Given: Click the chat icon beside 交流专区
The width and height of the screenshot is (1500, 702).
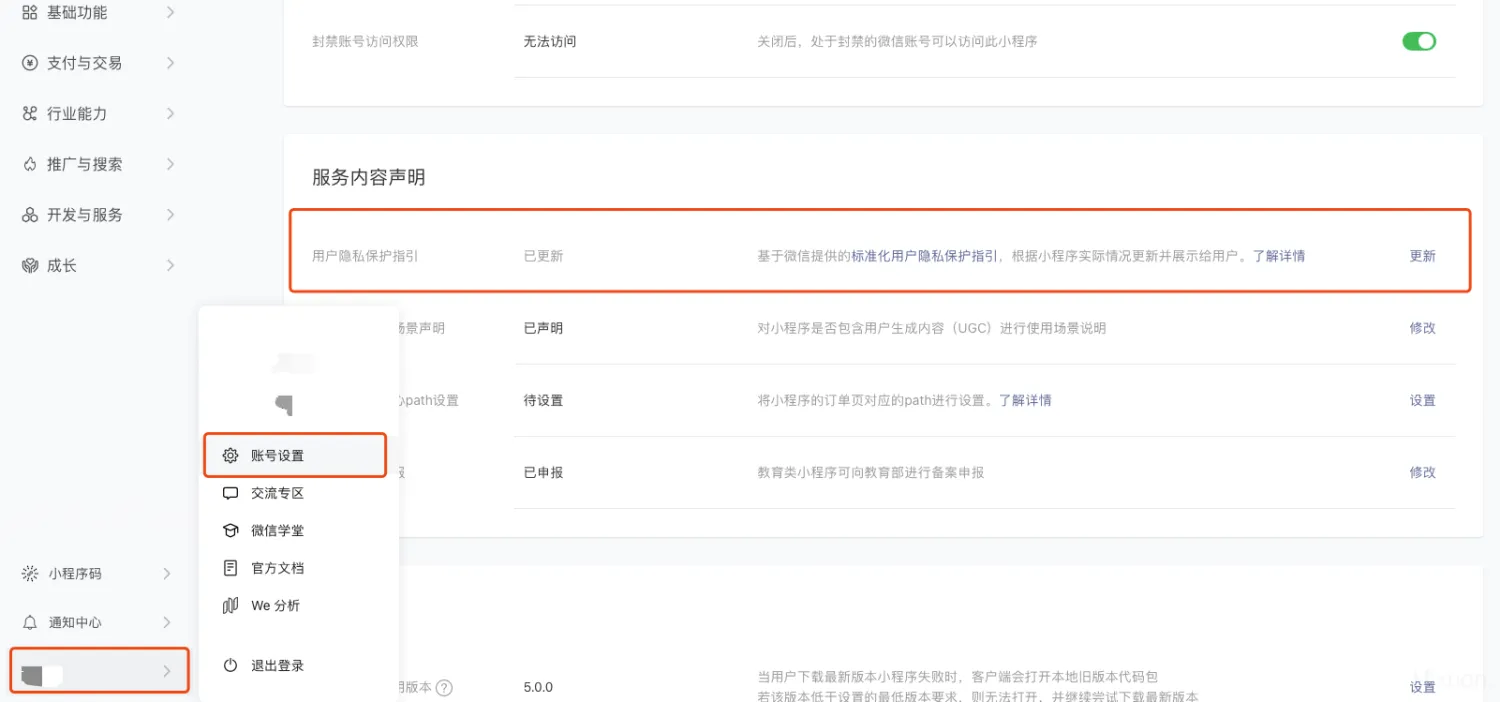Looking at the screenshot, I should (230, 493).
